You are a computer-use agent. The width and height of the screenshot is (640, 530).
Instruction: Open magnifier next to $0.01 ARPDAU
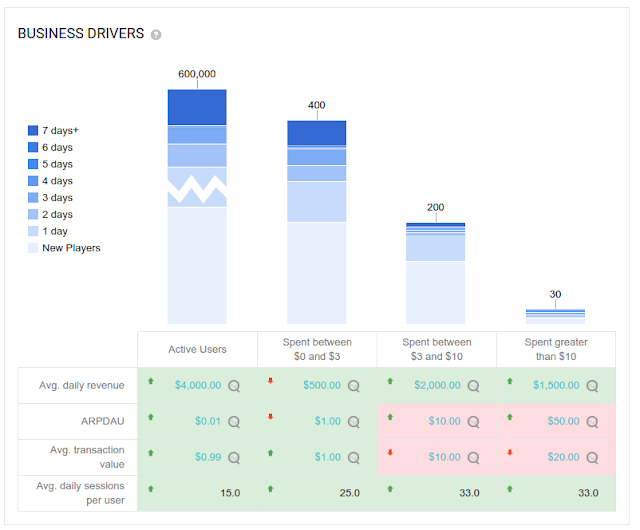click(234, 422)
